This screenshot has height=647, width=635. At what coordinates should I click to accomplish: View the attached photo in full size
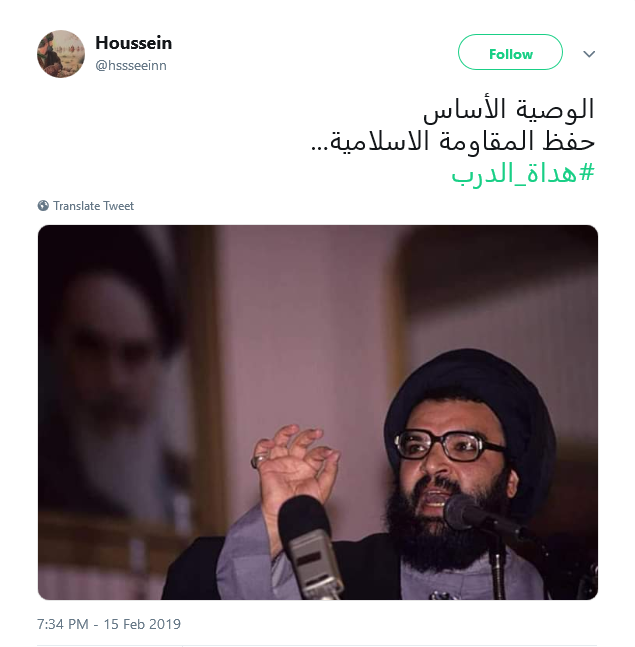click(x=318, y=412)
